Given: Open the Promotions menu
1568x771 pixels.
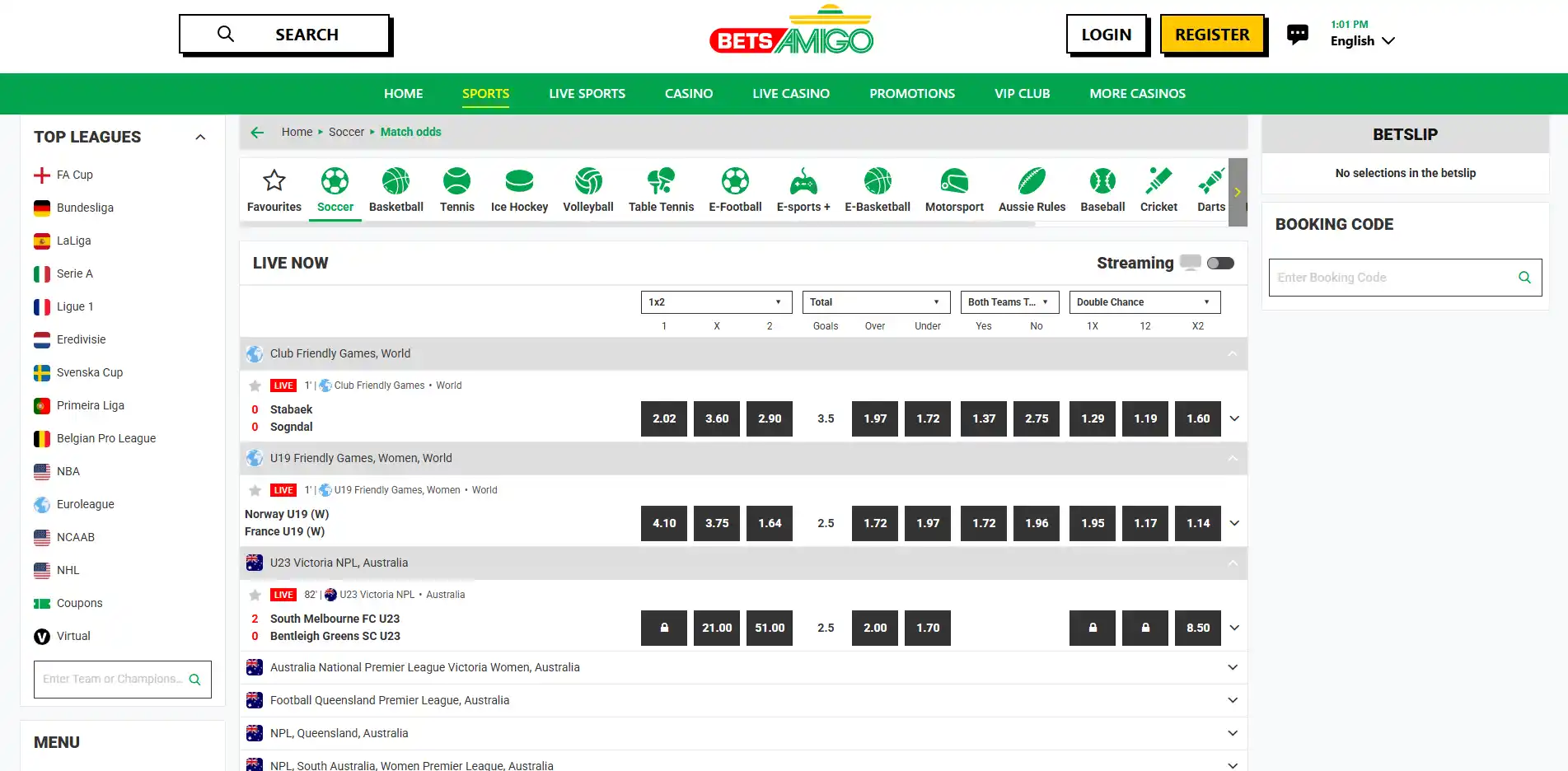Looking at the screenshot, I should (912, 94).
